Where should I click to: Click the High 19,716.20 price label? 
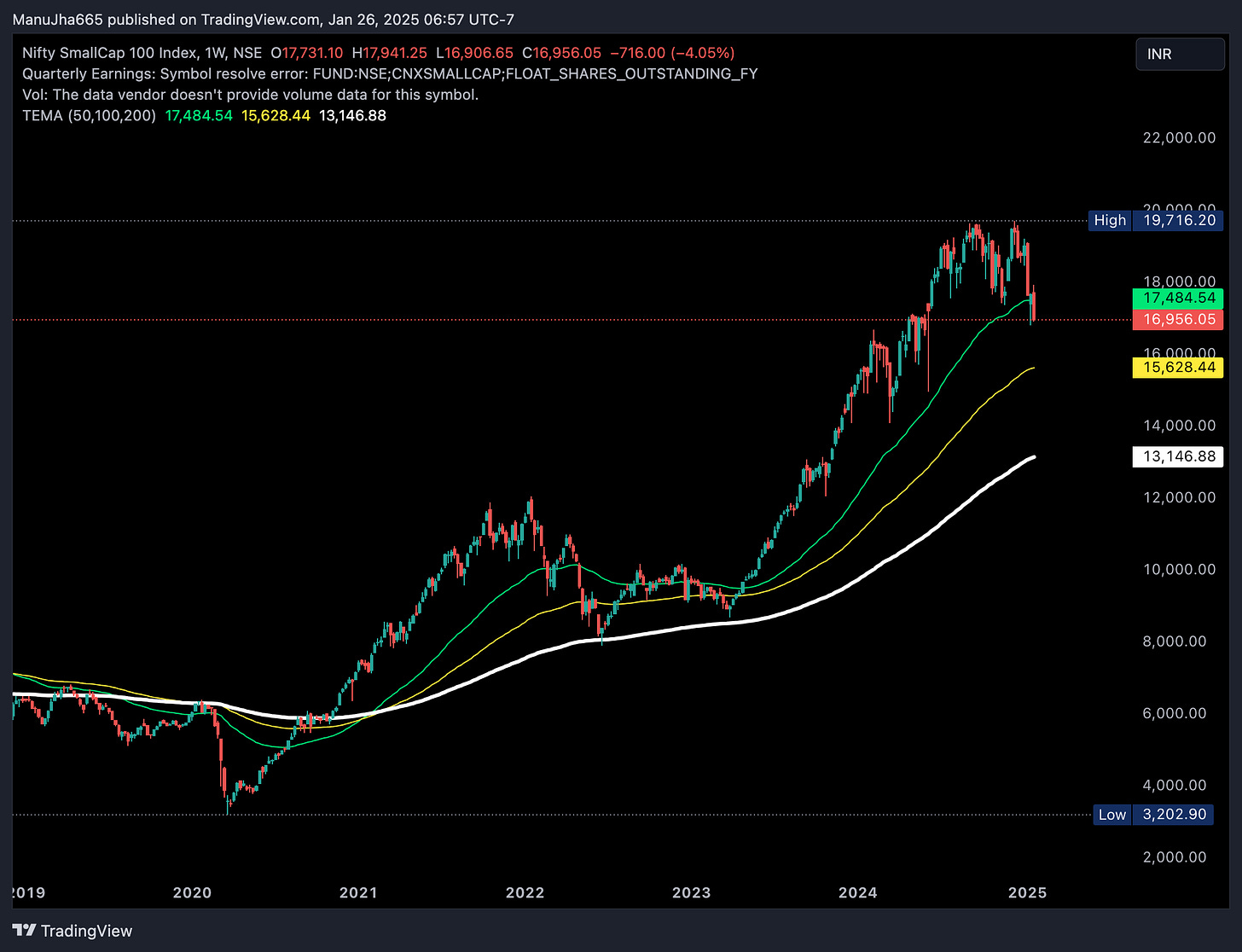[1156, 220]
